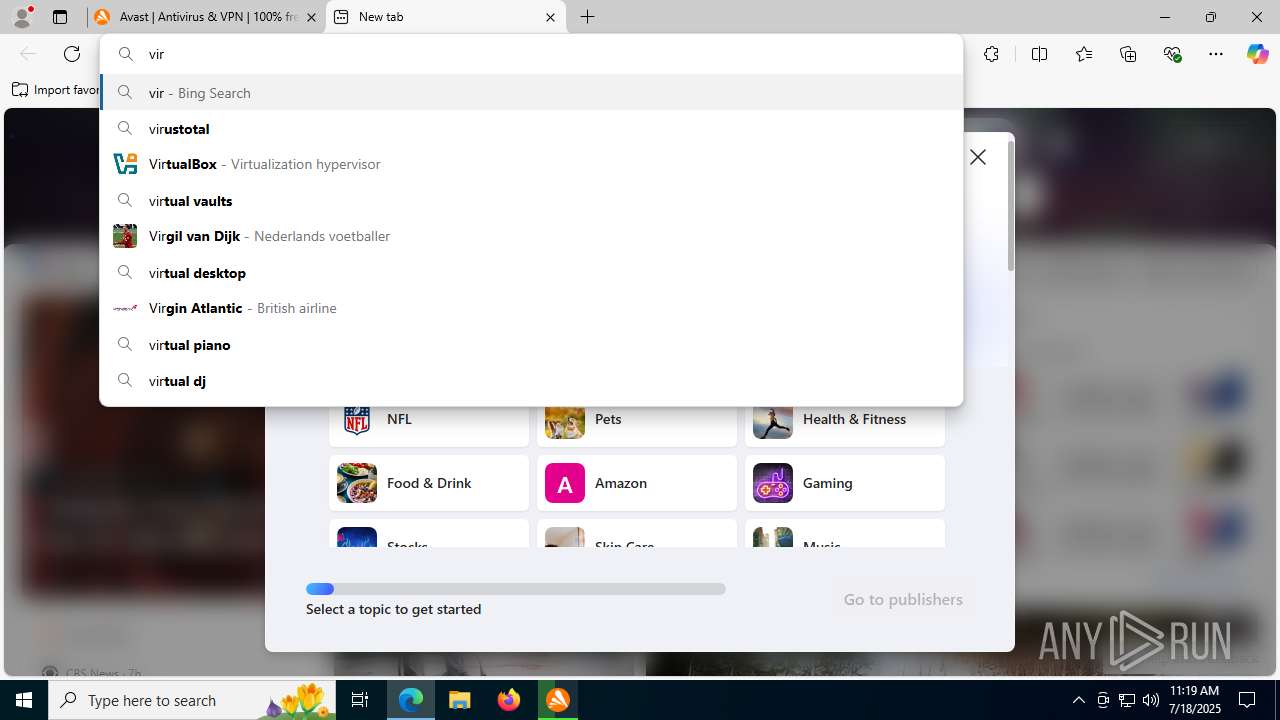Click Import favorites in bookmarks bar
This screenshot has width=1280, height=720.
pyautogui.click(x=56, y=90)
